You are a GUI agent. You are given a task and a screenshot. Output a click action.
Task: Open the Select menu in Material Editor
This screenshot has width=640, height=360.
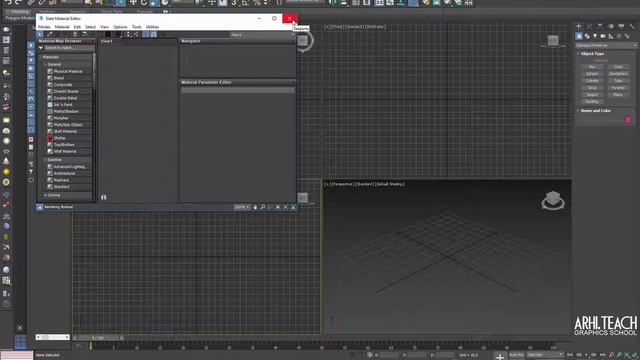(90, 27)
